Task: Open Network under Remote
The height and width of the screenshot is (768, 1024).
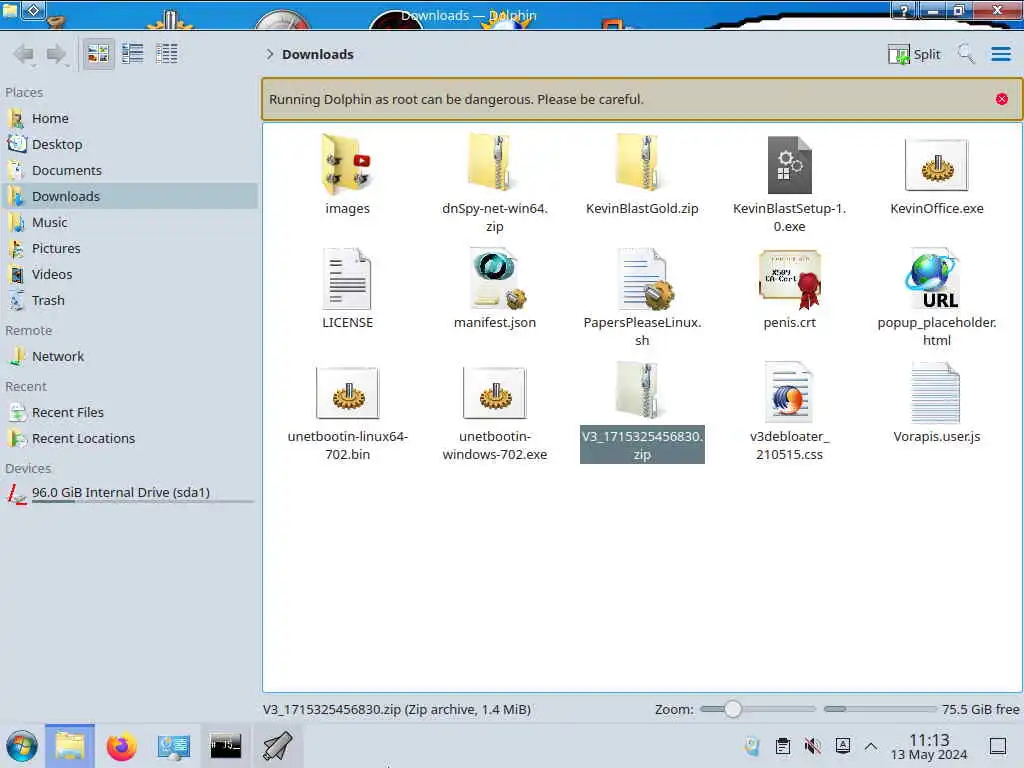Action: pyautogui.click(x=129, y=357)
